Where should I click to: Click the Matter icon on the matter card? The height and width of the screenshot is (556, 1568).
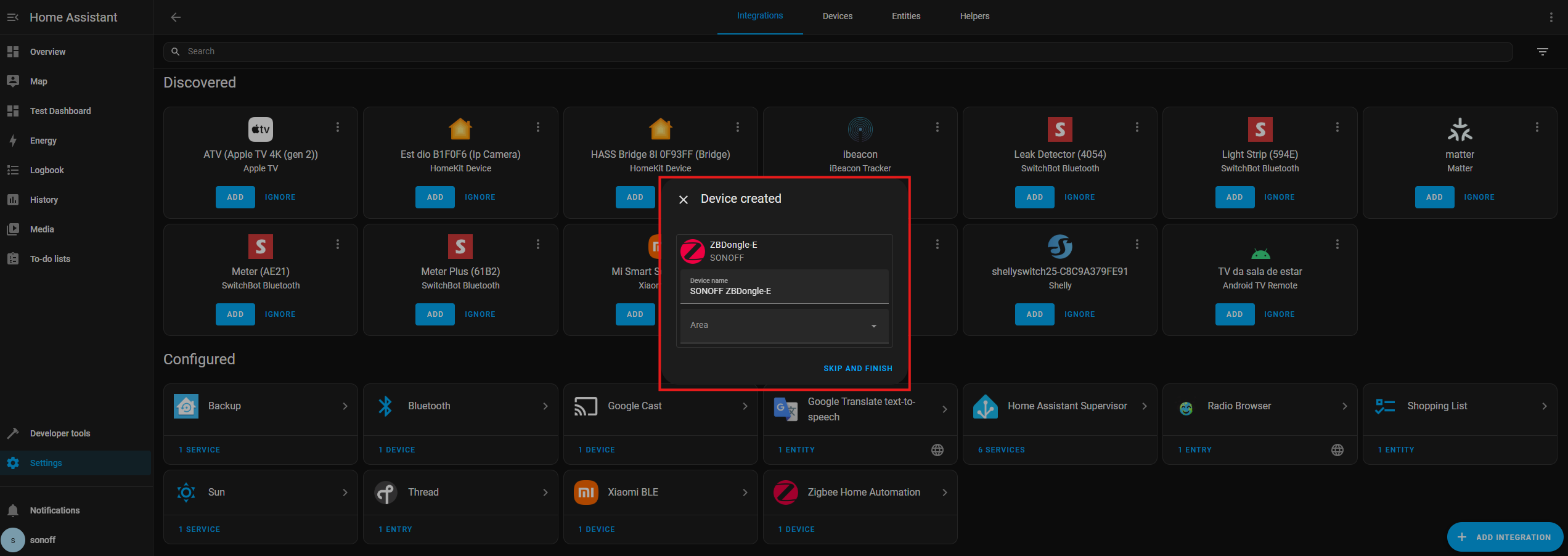click(1460, 129)
